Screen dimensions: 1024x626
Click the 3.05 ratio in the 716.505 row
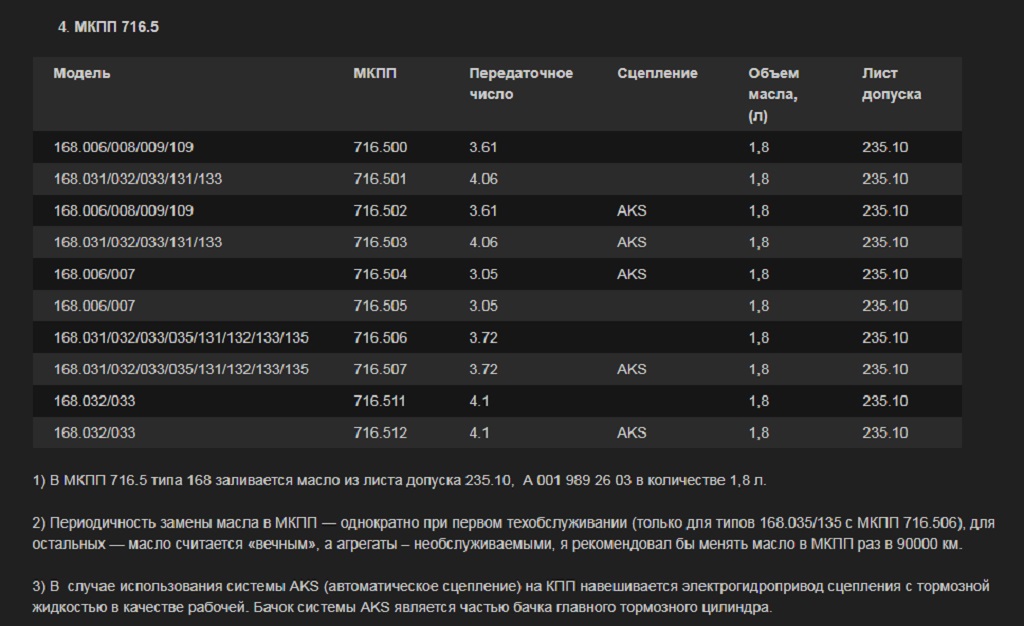483,306
